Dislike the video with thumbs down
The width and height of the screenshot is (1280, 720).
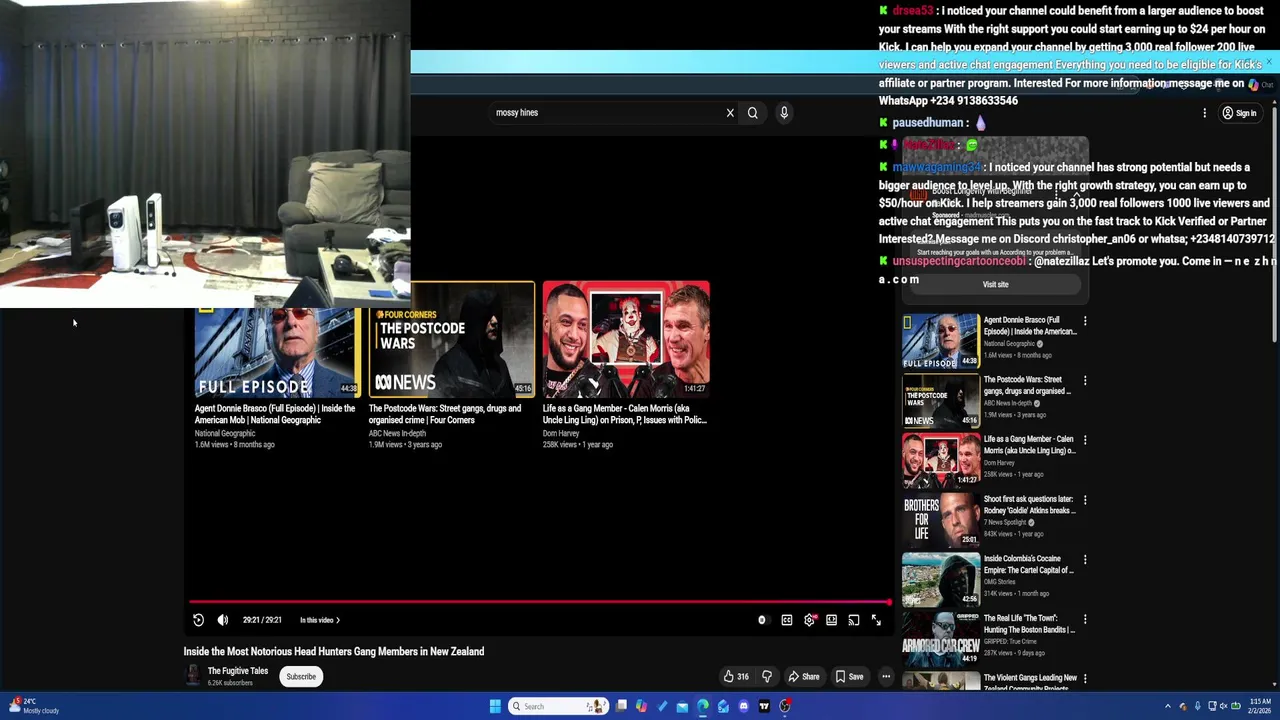(767, 677)
